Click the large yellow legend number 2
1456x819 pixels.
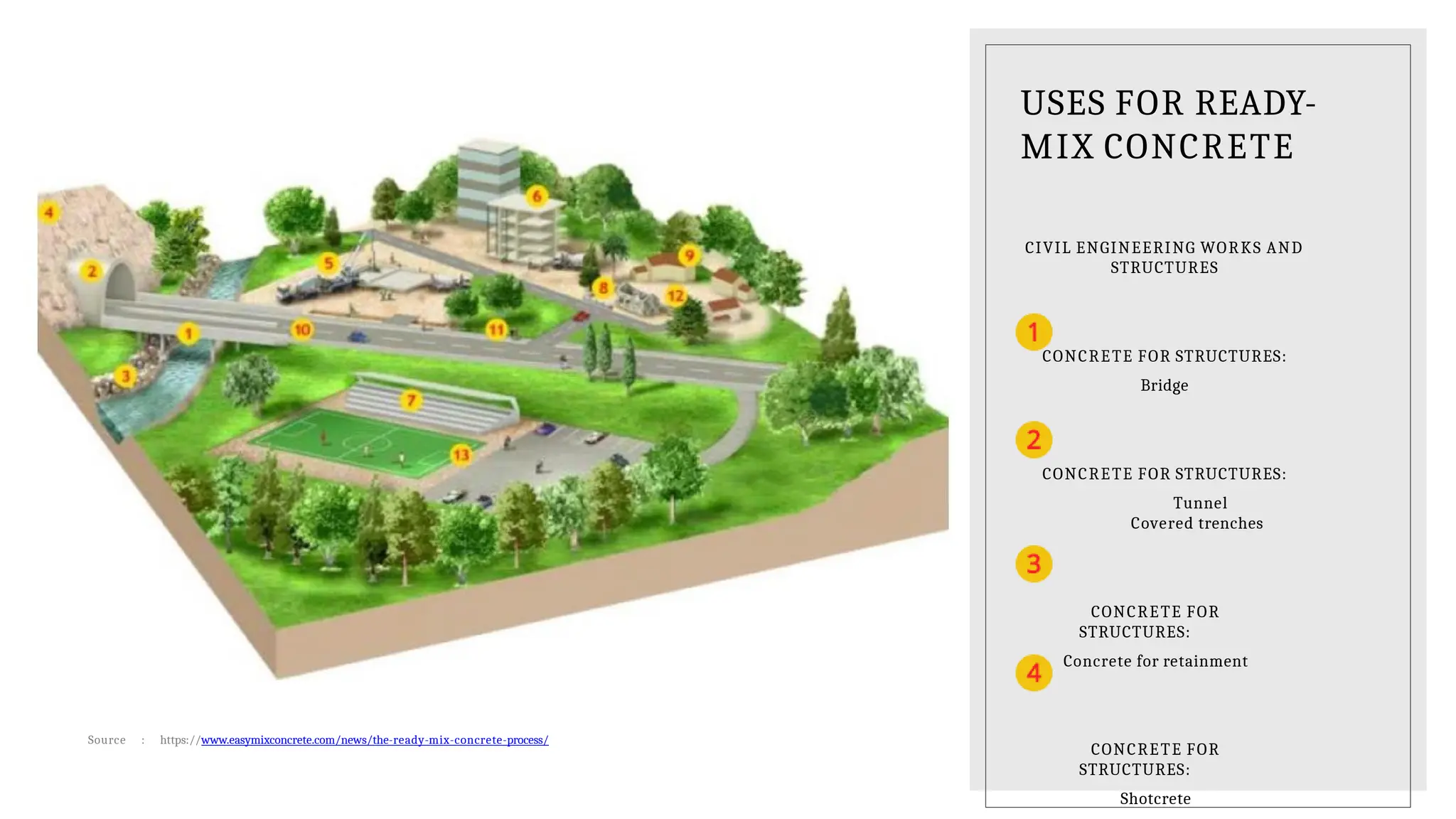click(1034, 440)
